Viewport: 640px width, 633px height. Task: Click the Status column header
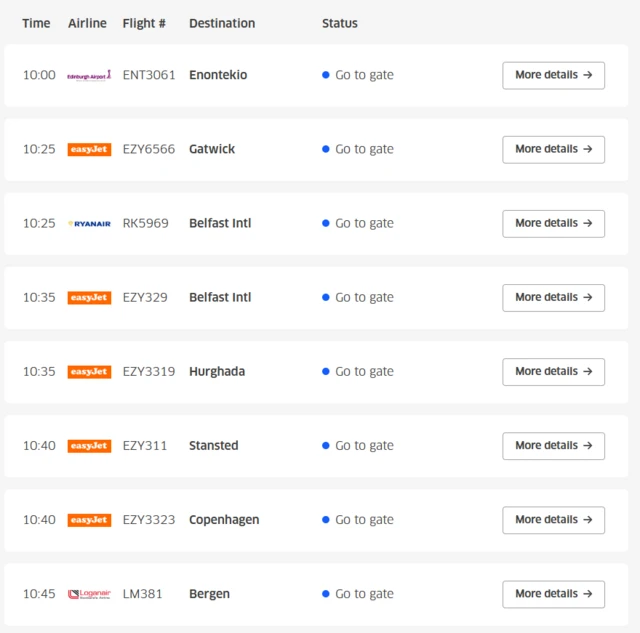coord(340,23)
